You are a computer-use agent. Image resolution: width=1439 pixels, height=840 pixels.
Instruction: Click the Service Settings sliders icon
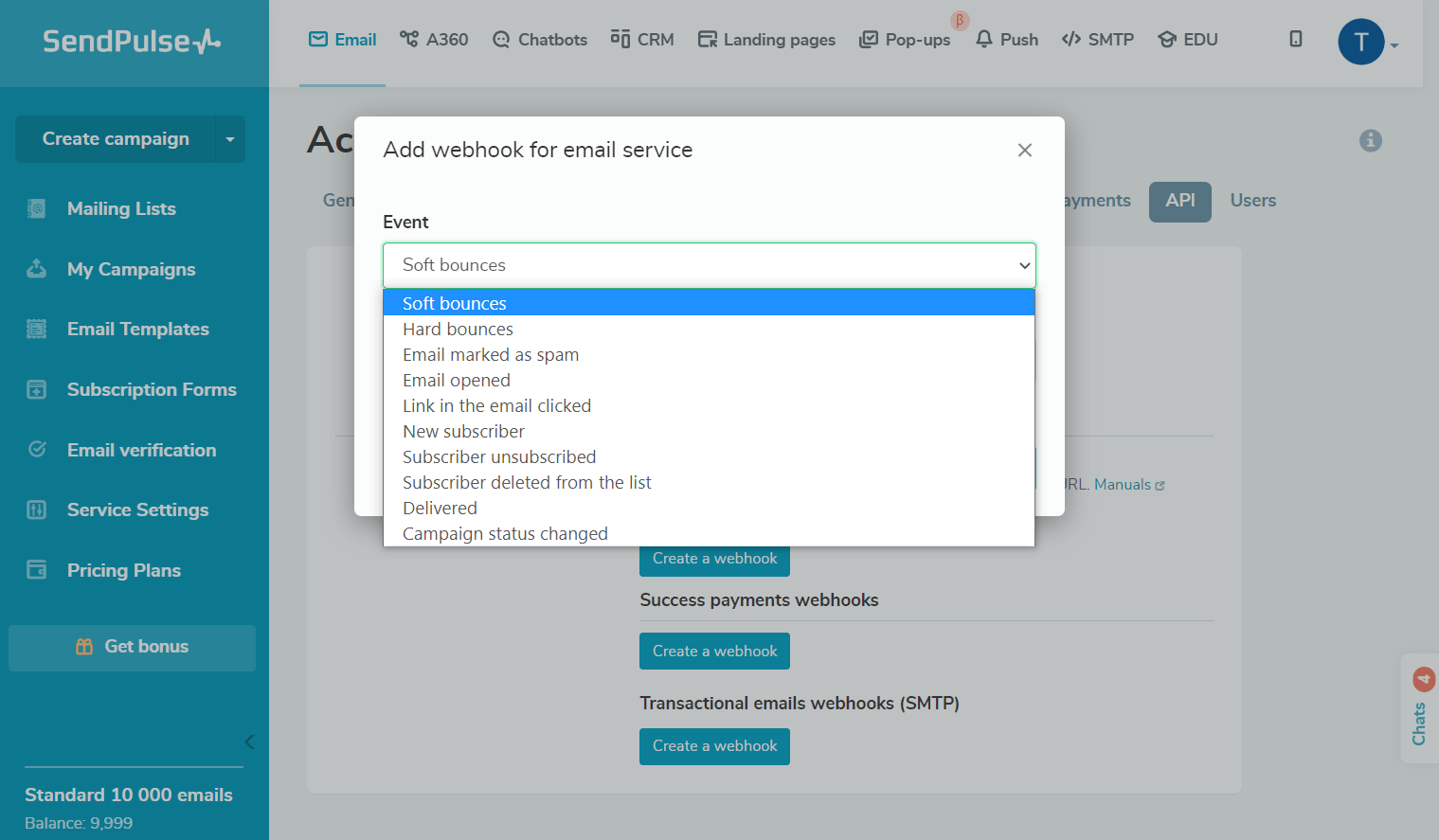click(36, 510)
